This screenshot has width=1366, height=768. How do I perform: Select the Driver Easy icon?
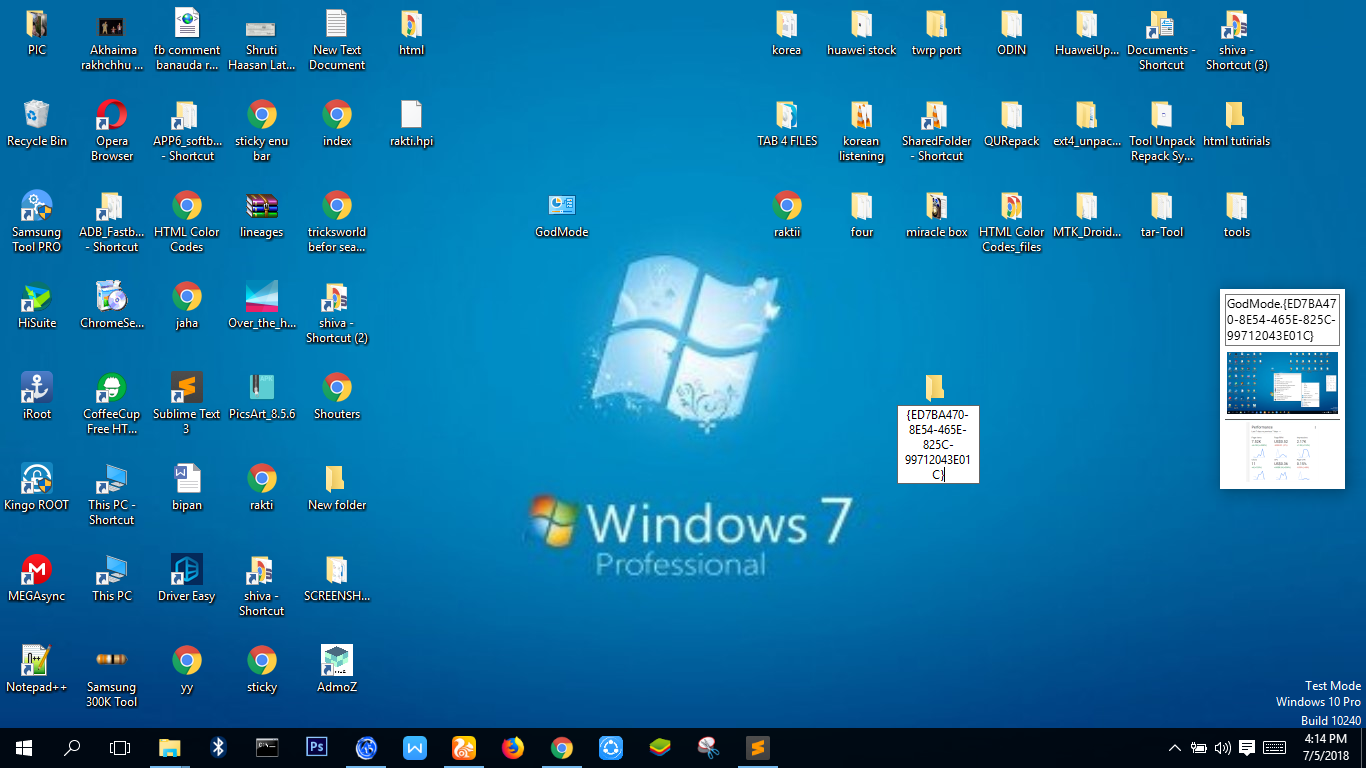point(187,579)
